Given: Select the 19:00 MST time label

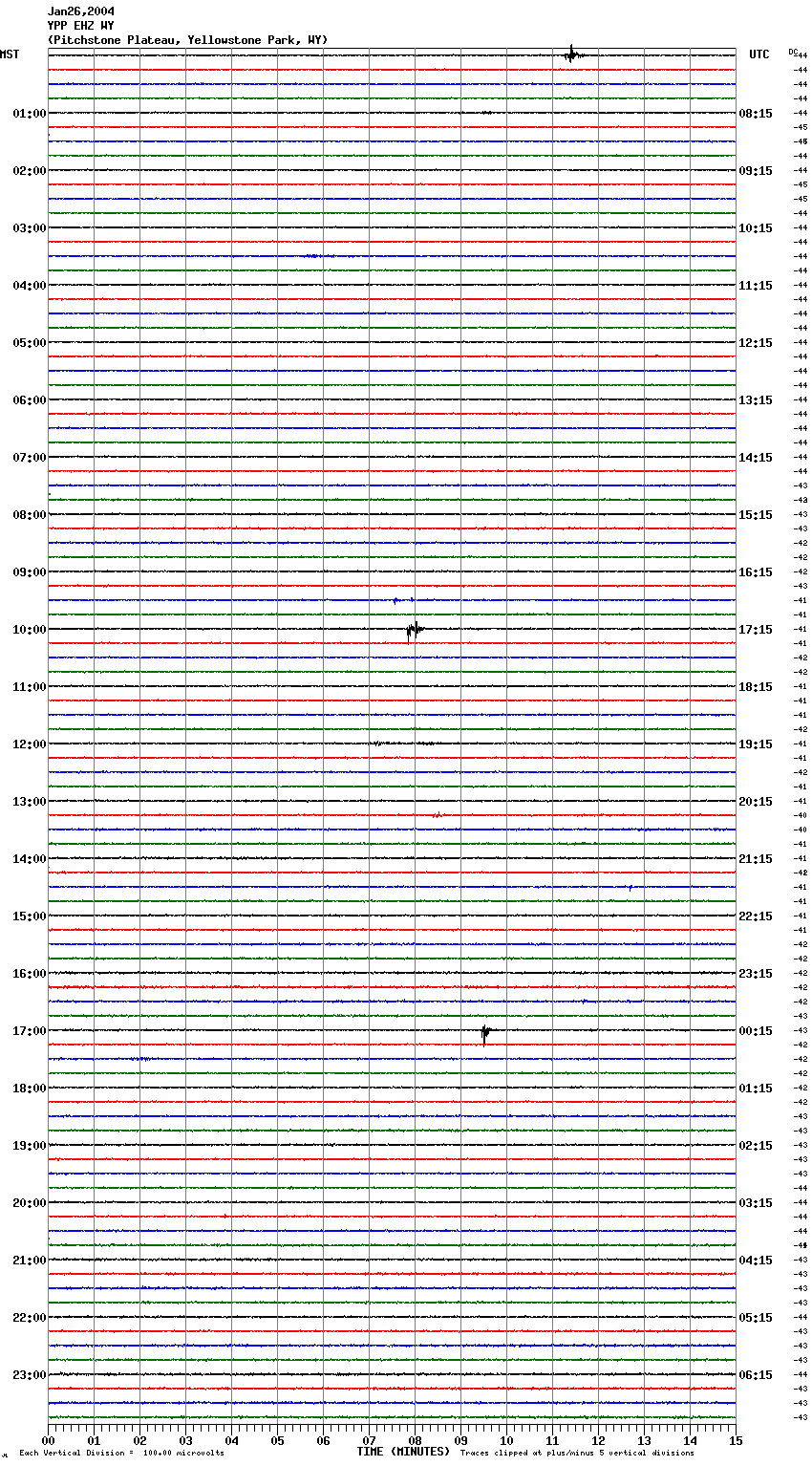Looking at the screenshot, I should tap(30, 1146).
